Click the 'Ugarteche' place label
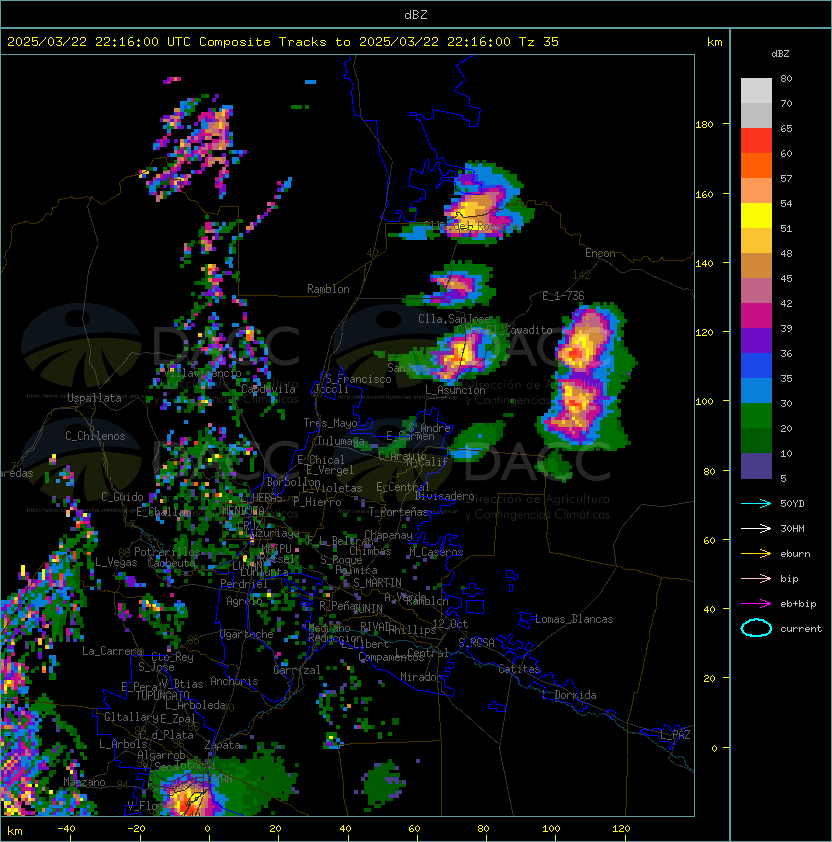Image resolution: width=832 pixels, height=842 pixels. pos(247,634)
